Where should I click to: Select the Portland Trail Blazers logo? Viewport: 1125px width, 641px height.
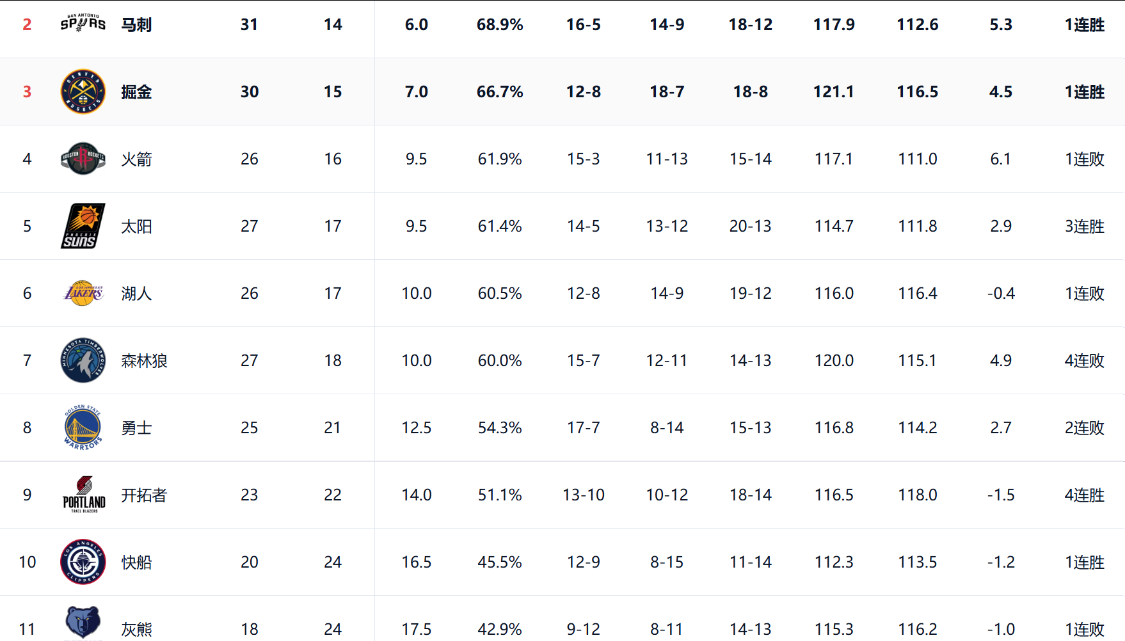coord(83,494)
